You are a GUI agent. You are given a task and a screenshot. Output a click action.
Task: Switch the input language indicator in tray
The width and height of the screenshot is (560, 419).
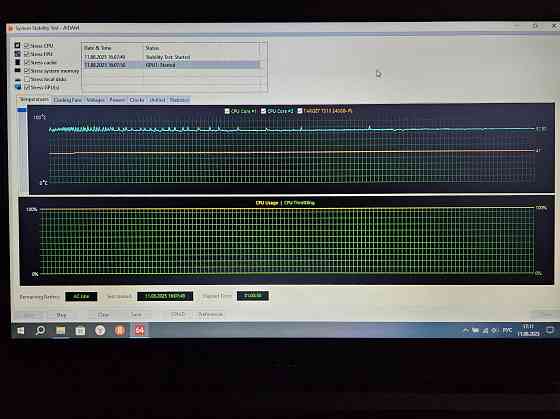[x=507, y=331]
